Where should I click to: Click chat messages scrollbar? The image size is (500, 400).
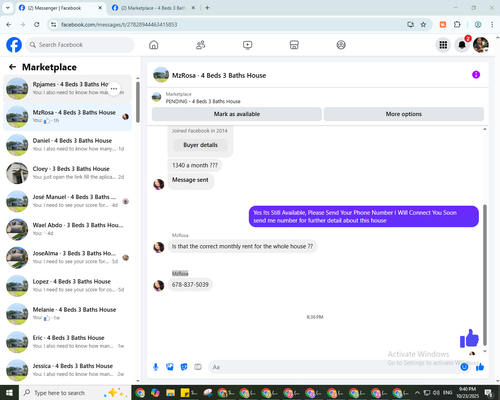(485, 275)
